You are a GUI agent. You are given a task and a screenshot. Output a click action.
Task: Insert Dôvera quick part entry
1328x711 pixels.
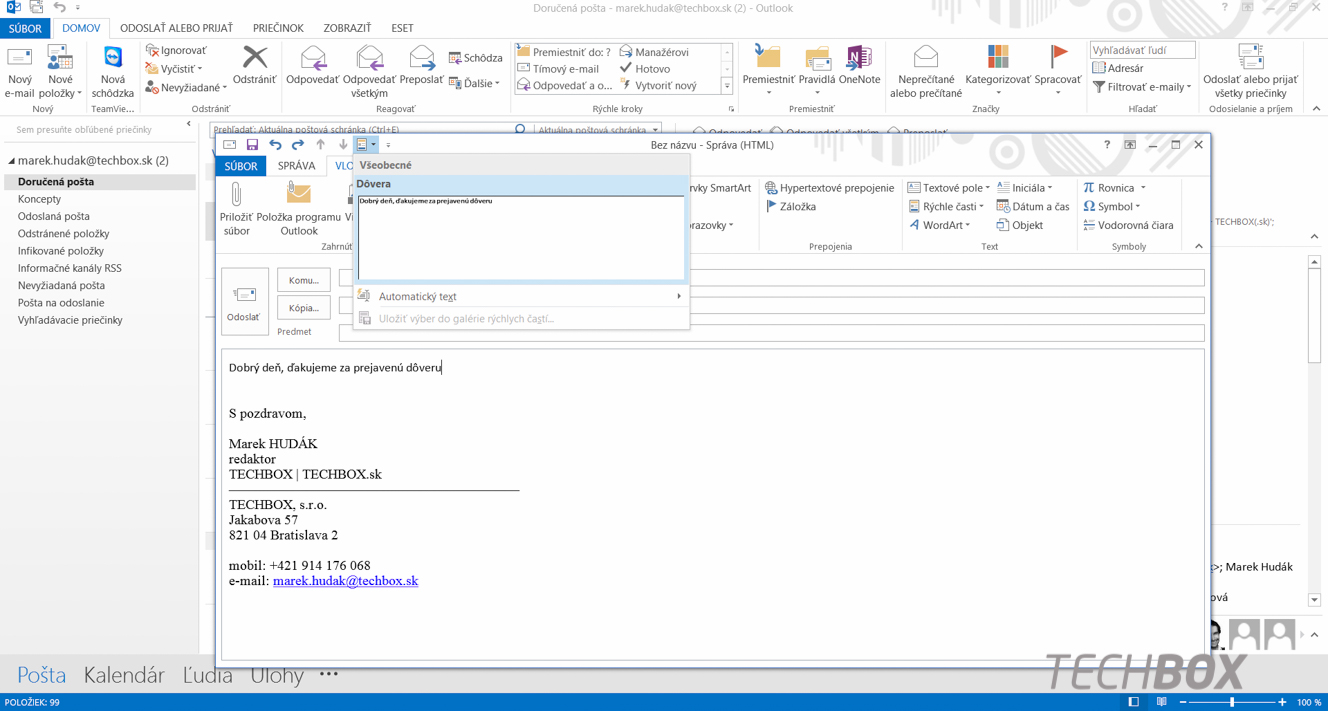click(x=521, y=228)
